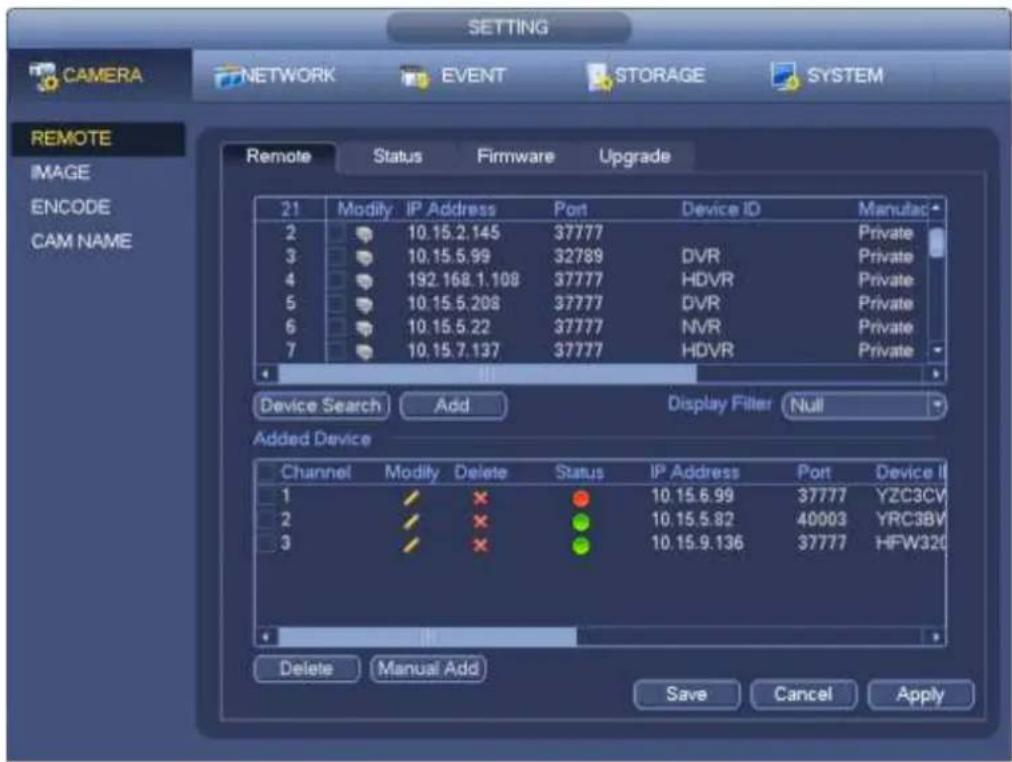Click added device scroll left arrow

coord(266,637)
